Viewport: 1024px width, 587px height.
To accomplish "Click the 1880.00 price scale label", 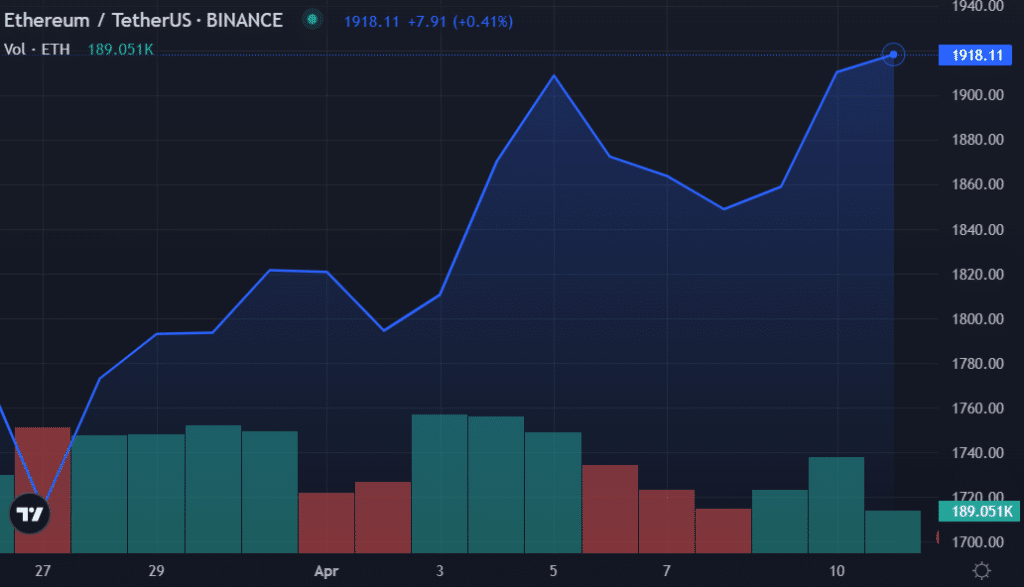I will coord(978,140).
